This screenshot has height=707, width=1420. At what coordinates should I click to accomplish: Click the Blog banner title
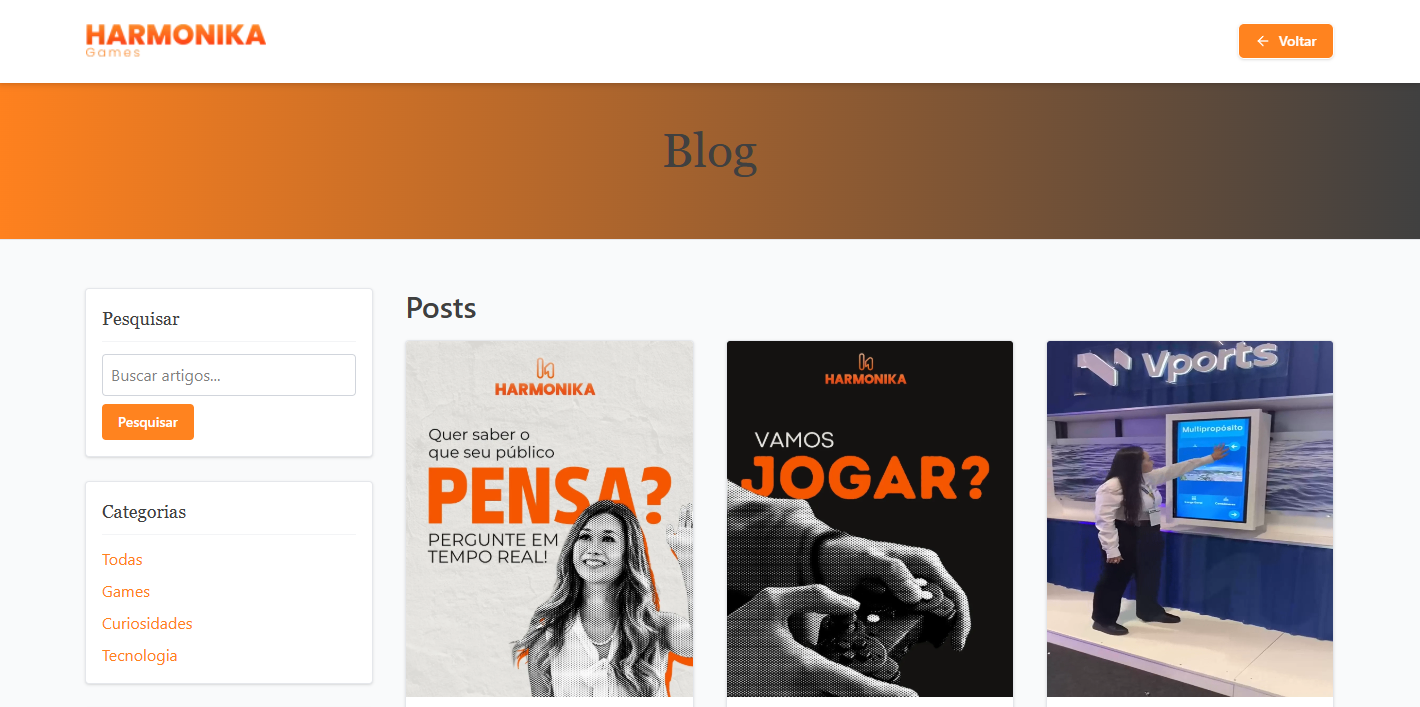click(710, 151)
